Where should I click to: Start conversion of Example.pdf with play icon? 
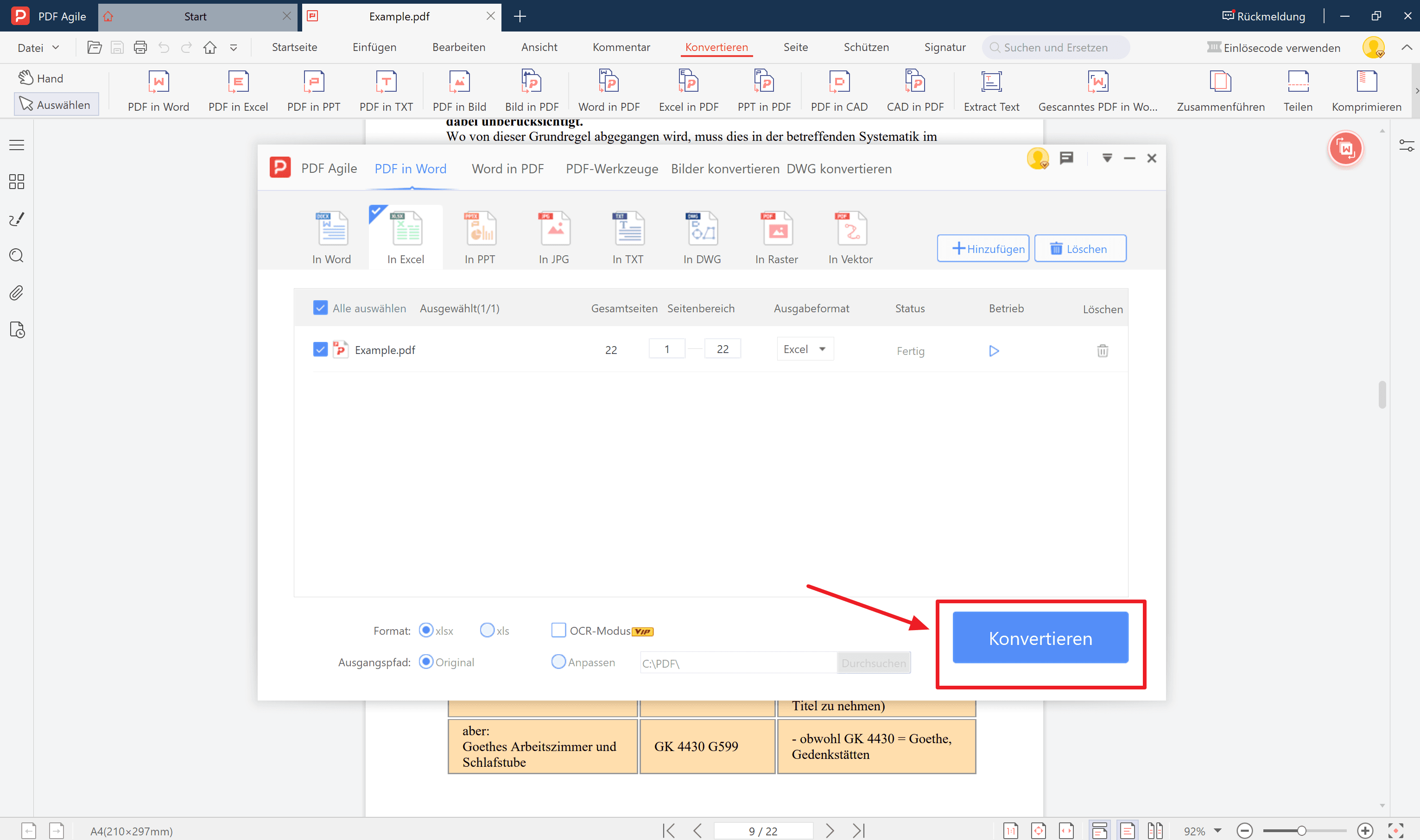(x=994, y=351)
